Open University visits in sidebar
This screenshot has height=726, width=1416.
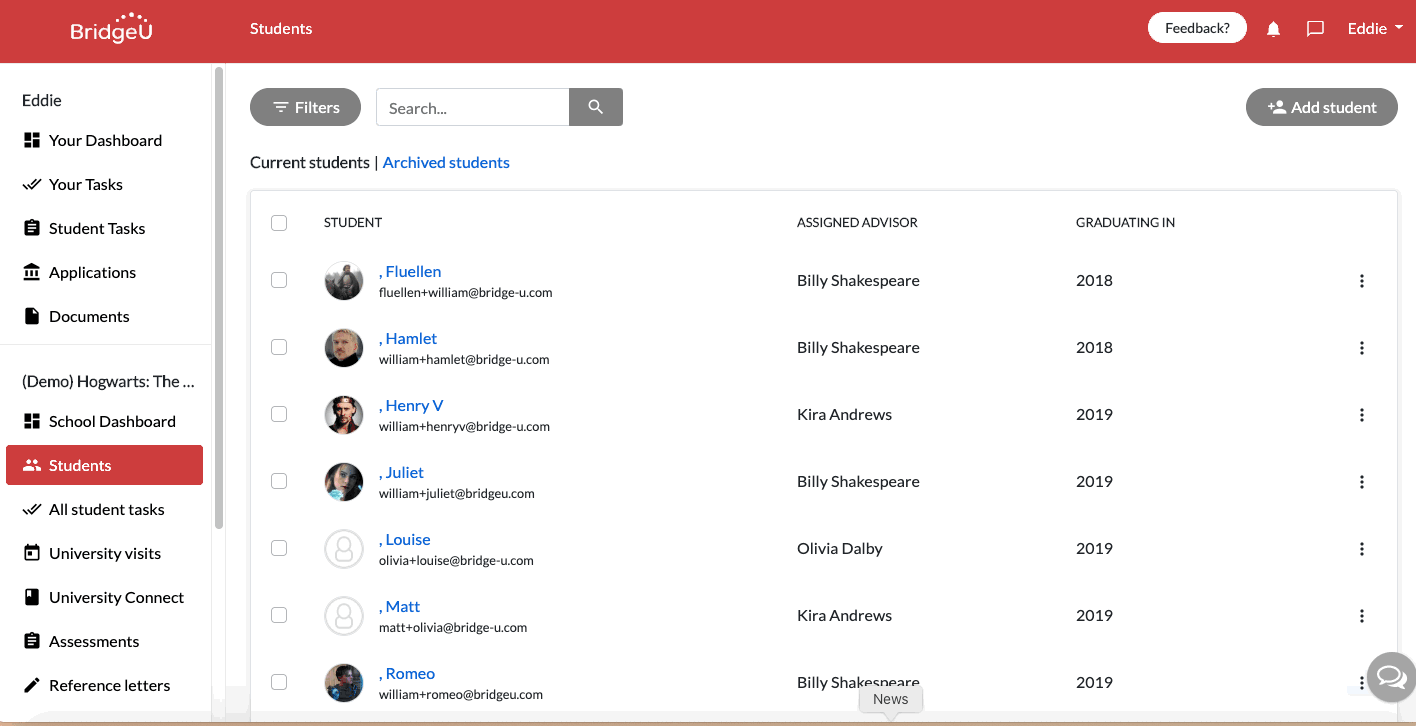[105, 553]
